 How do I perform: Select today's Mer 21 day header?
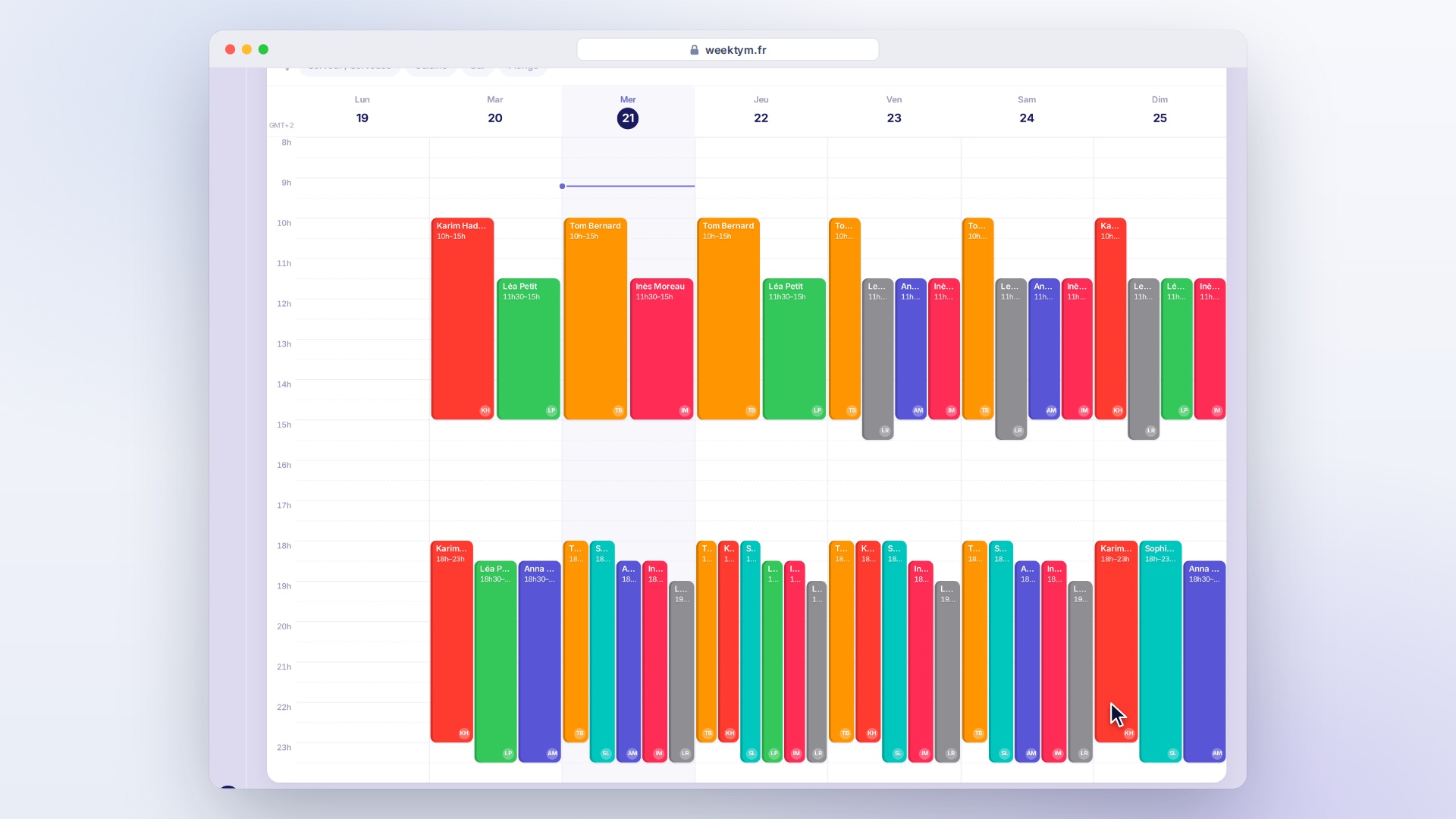coord(628,111)
